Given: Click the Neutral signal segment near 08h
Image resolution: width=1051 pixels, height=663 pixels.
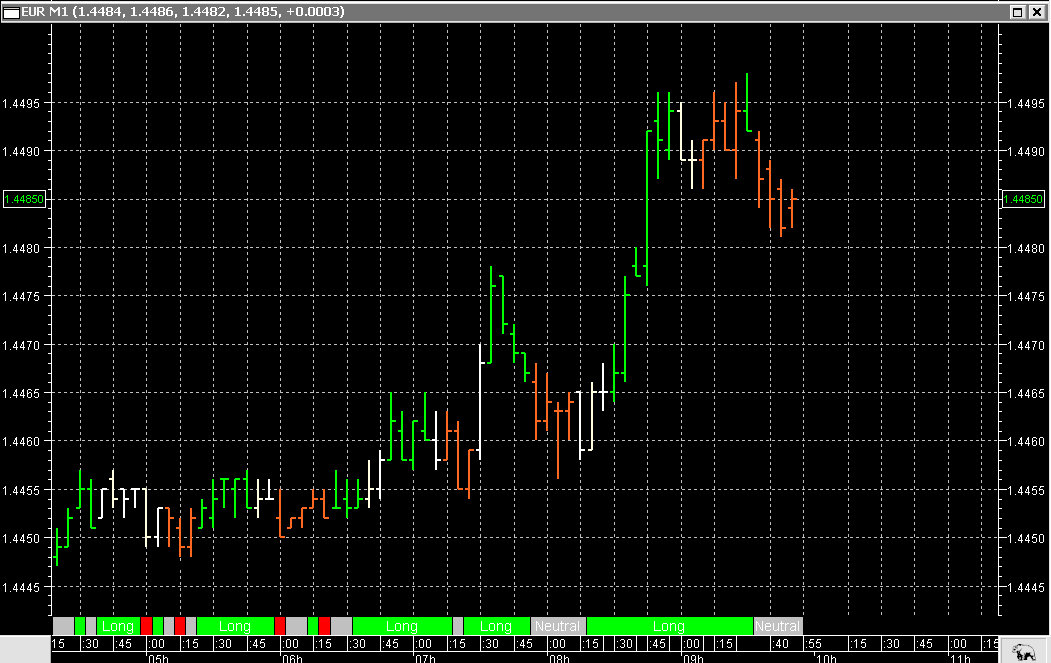Looking at the screenshot, I should point(558,626).
